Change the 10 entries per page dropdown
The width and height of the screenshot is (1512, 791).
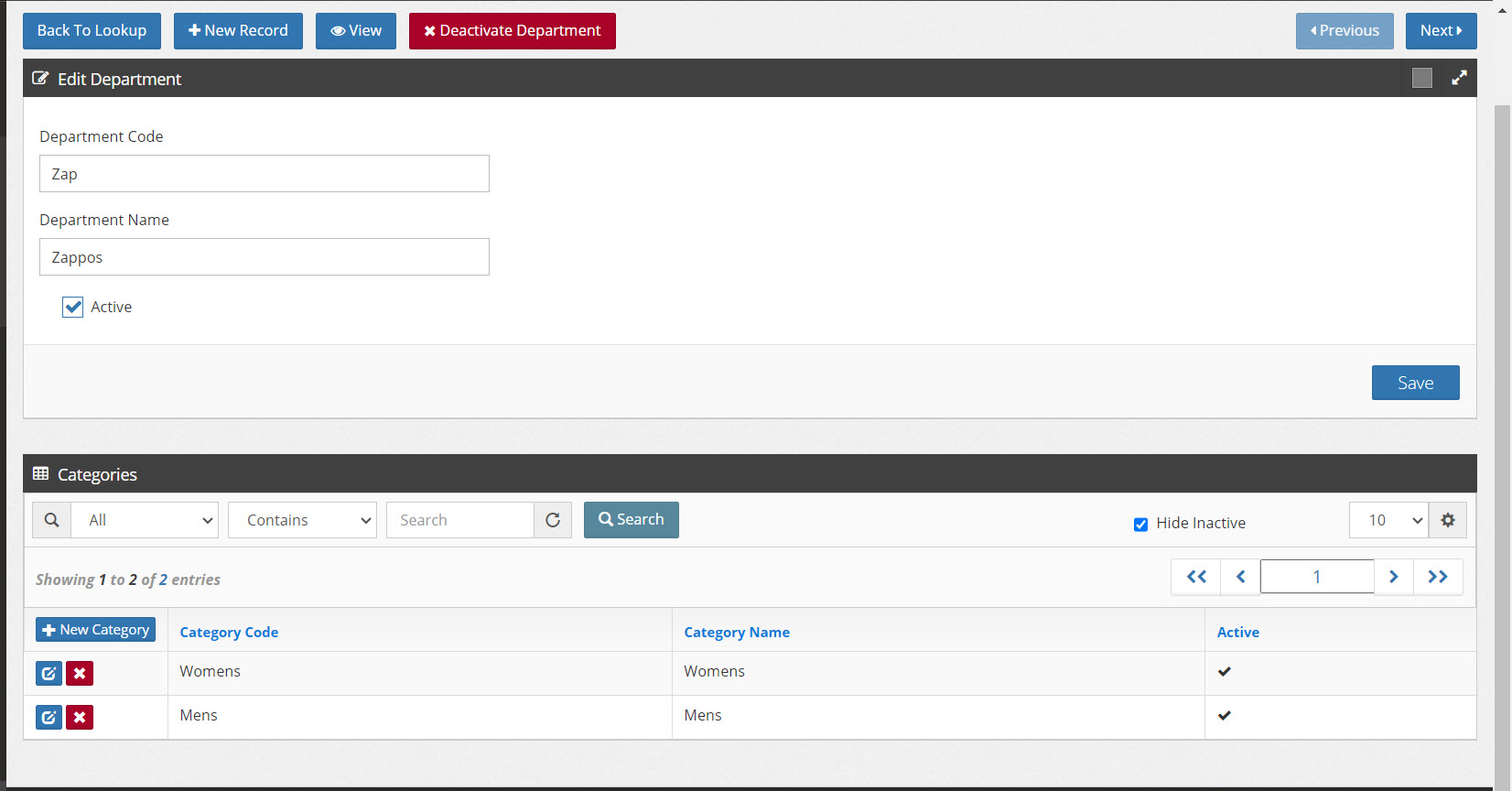[x=1388, y=520]
